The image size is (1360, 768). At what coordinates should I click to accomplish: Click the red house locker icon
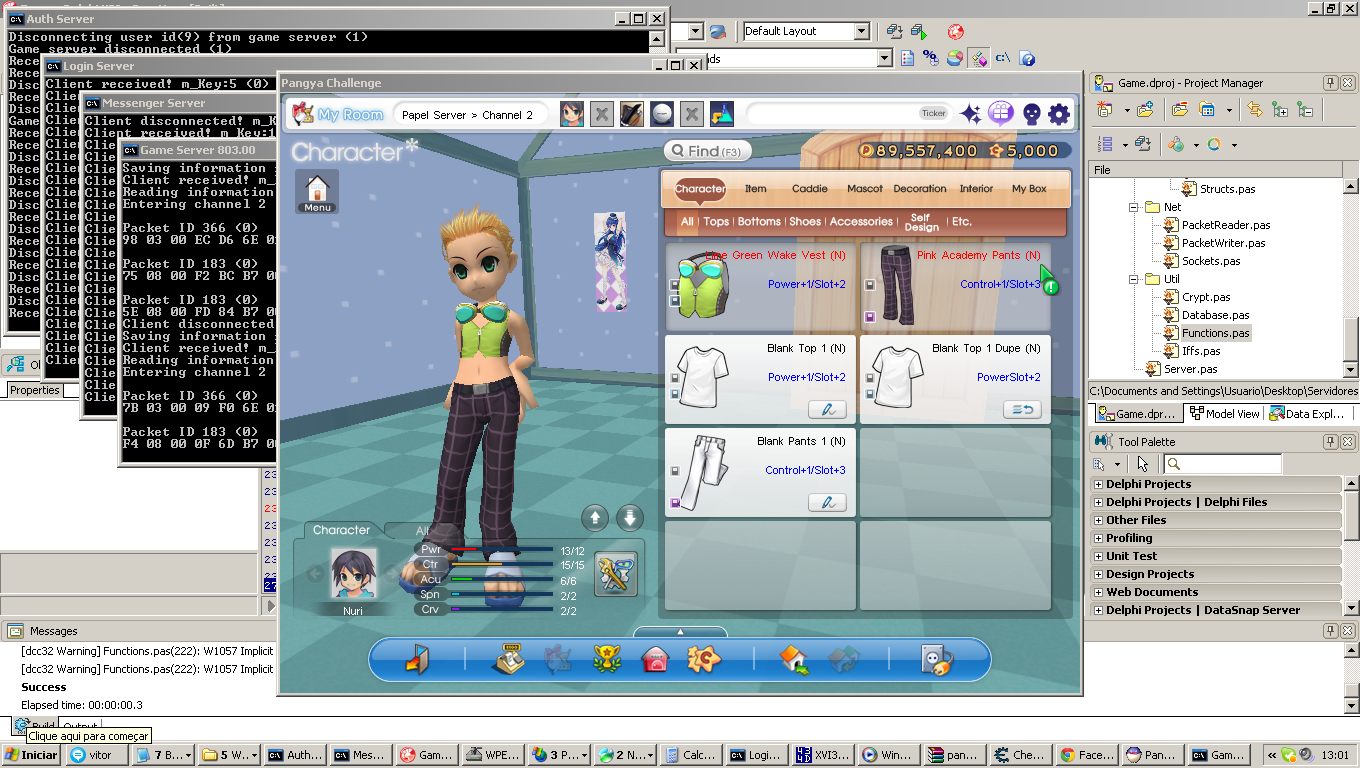point(654,659)
